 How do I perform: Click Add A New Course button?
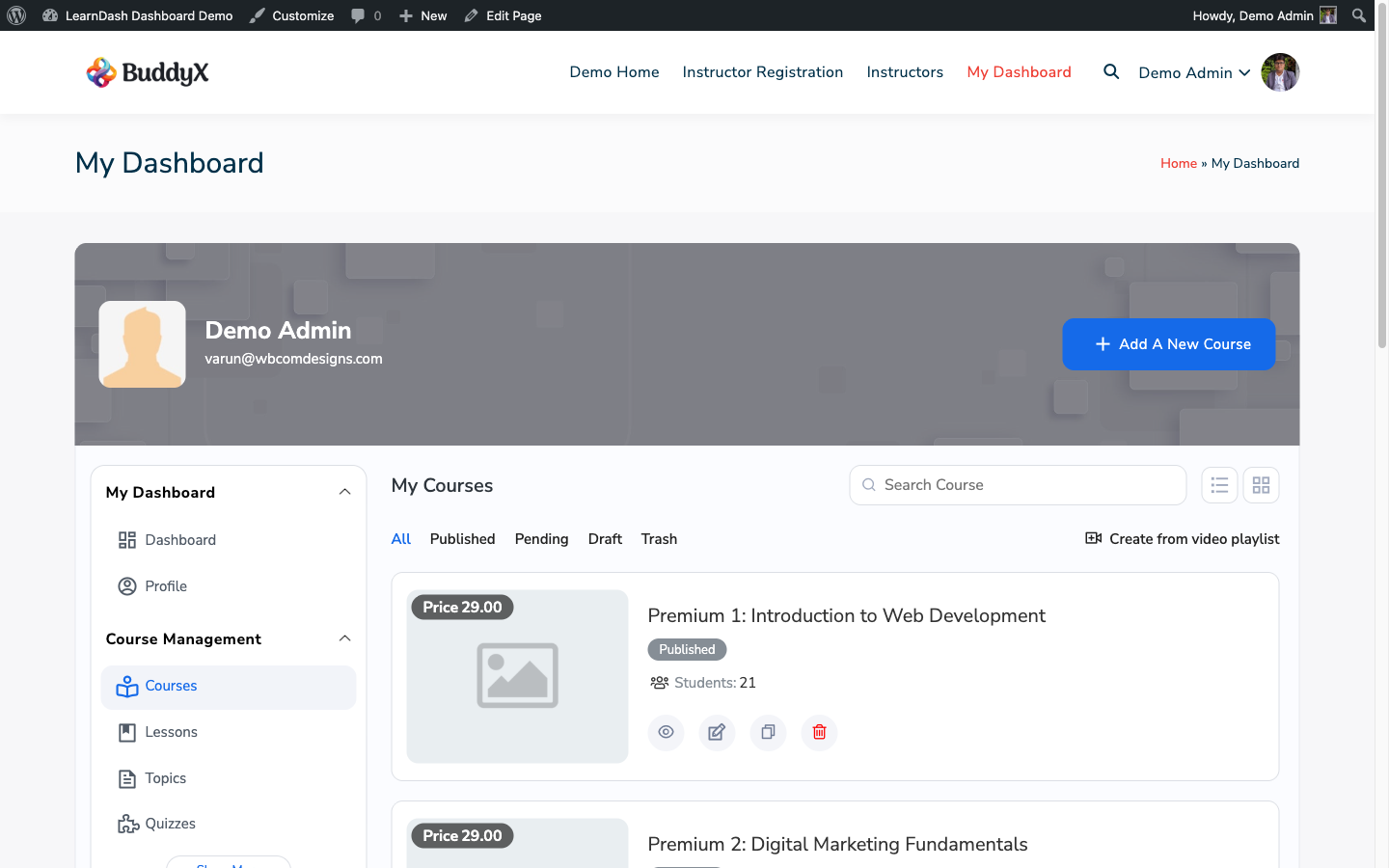pos(1168,344)
